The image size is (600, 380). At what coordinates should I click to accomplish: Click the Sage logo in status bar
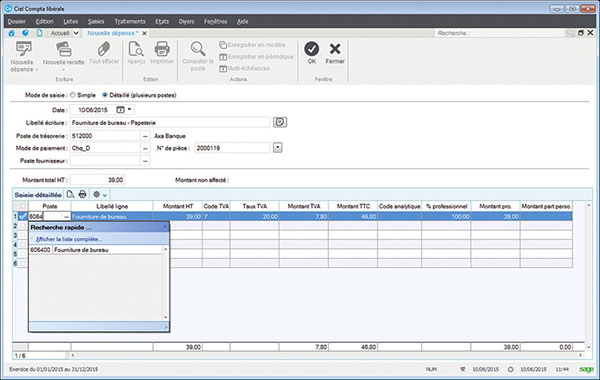coord(586,369)
